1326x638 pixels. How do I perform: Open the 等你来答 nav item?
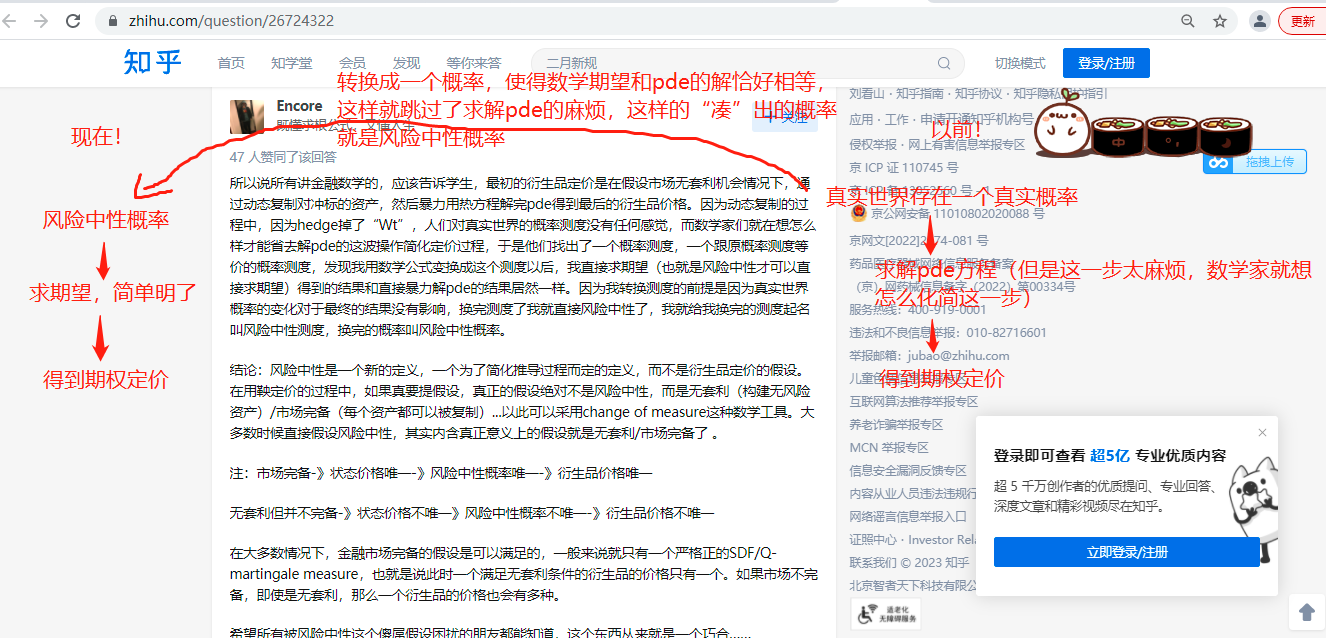[473, 63]
